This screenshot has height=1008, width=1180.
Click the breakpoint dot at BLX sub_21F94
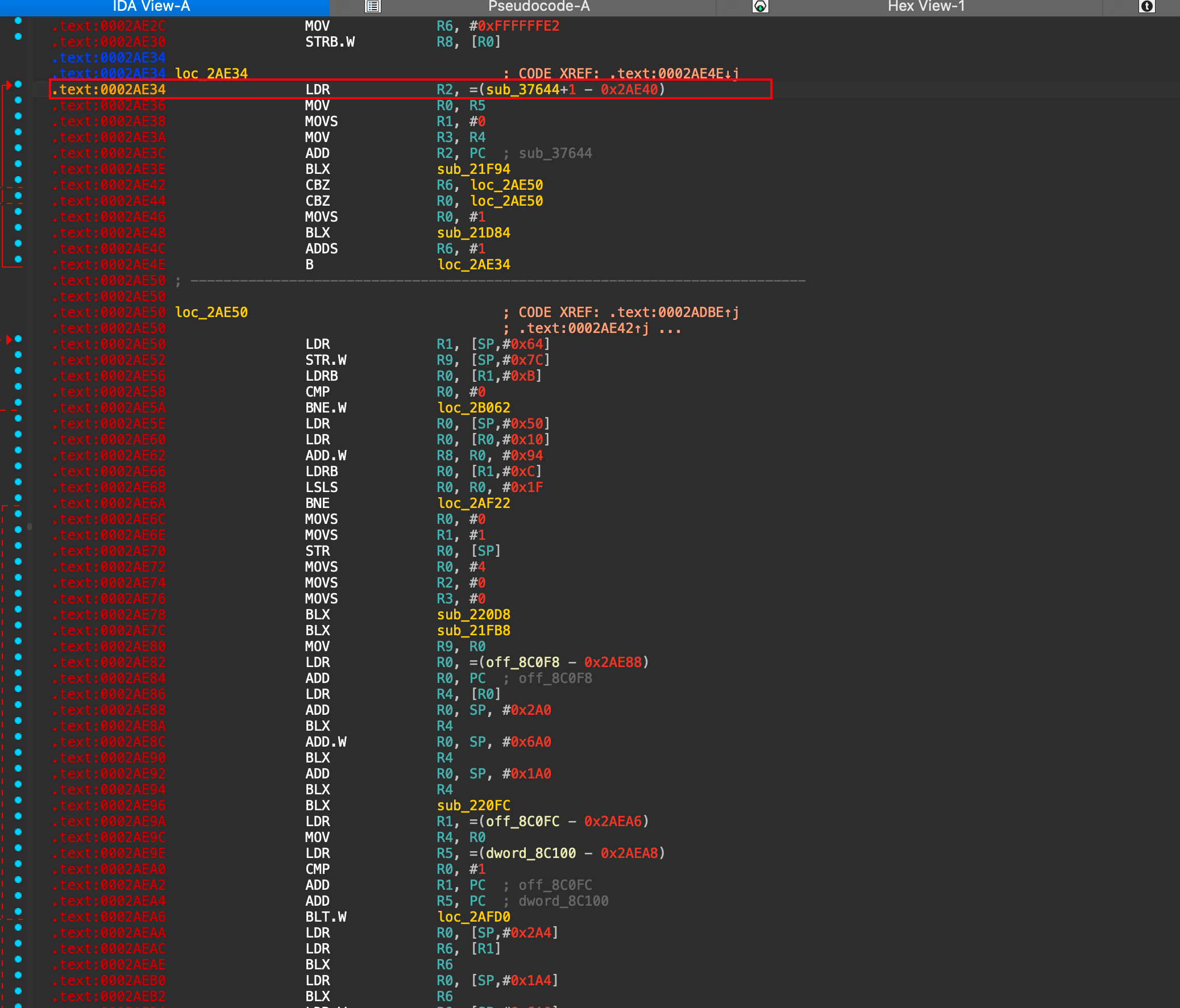coord(18,164)
